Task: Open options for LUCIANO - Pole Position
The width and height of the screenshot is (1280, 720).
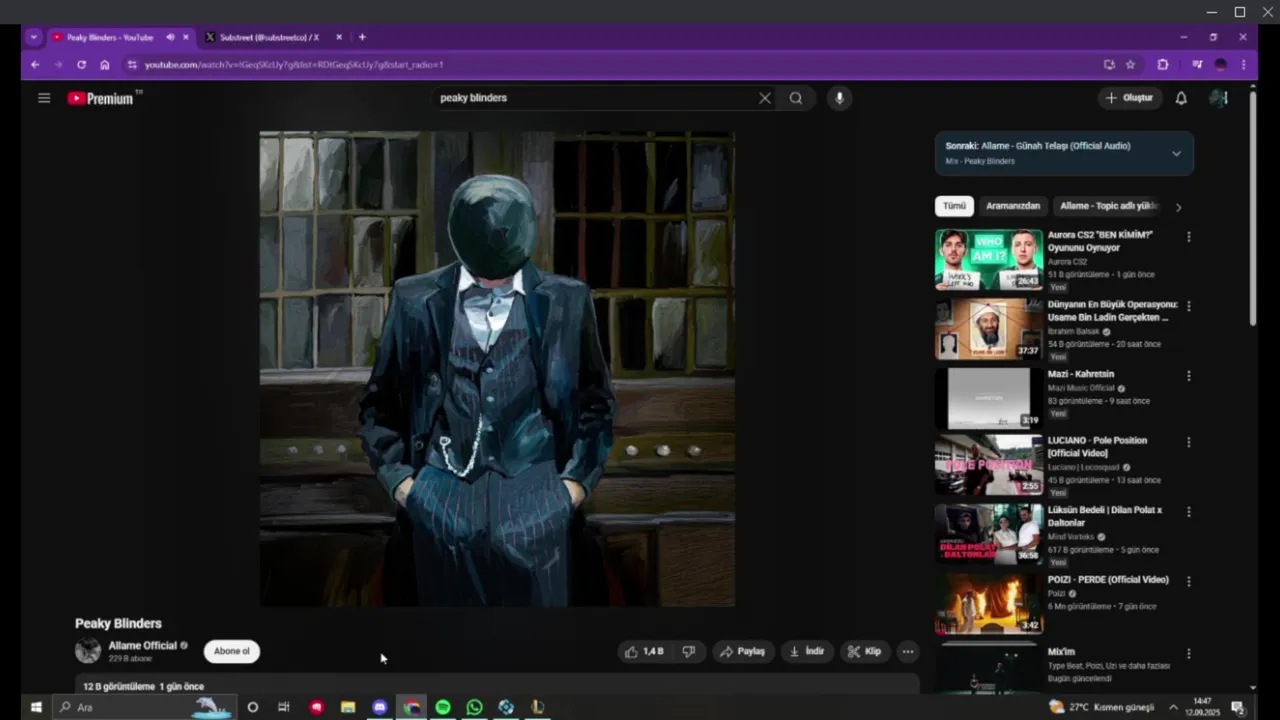Action: [x=1189, y=442]
